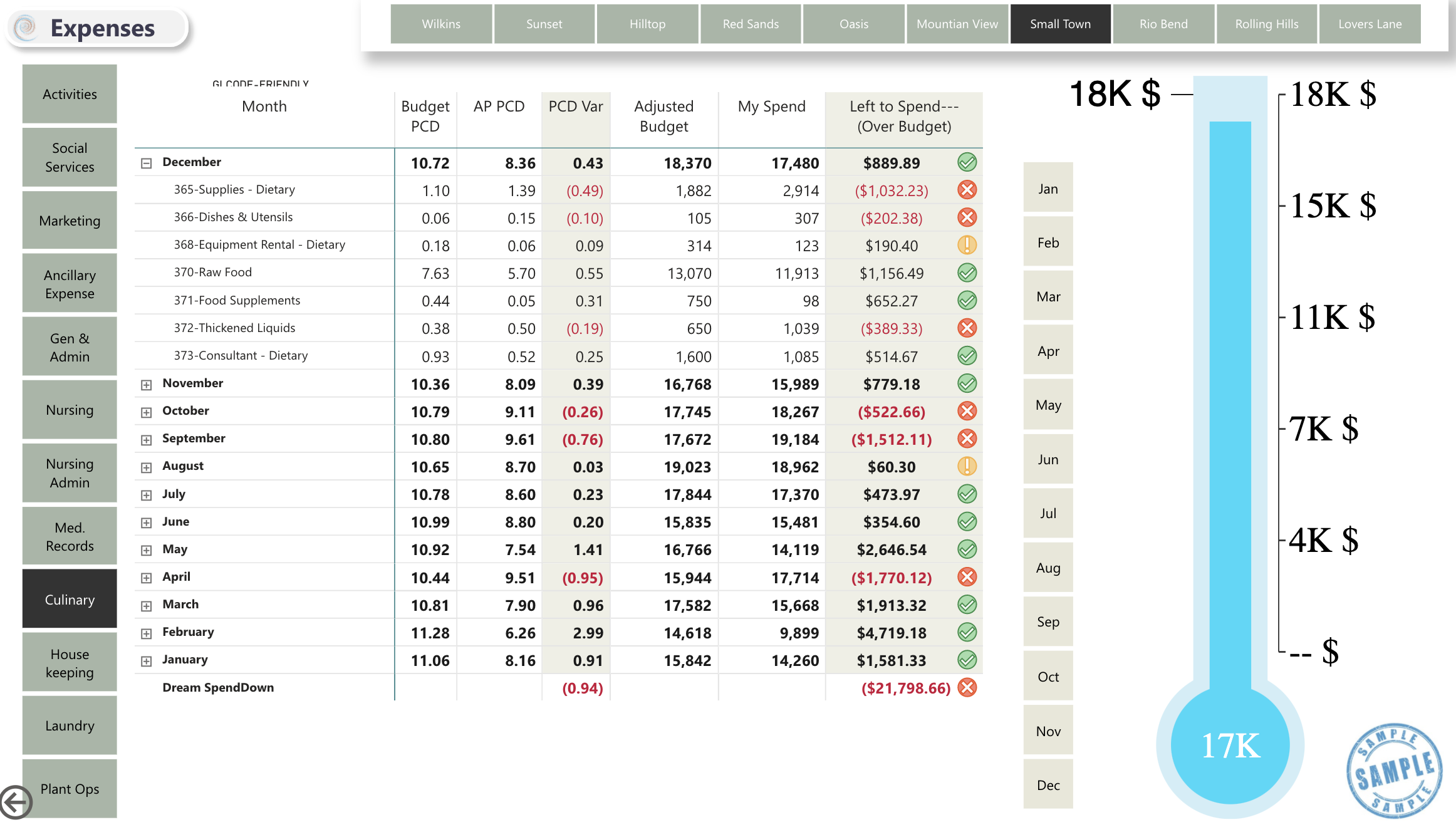Click red X icon on Dream SpendDown row
Viewport: 1456px width, 837px height.
click(x=967, y=688)
